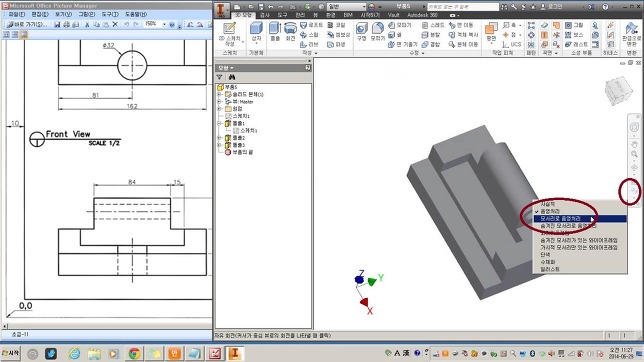Switch to the Vault ribbon tab
Screen dimensions: 644x362
pyautogui.click(x=393, y=15)
